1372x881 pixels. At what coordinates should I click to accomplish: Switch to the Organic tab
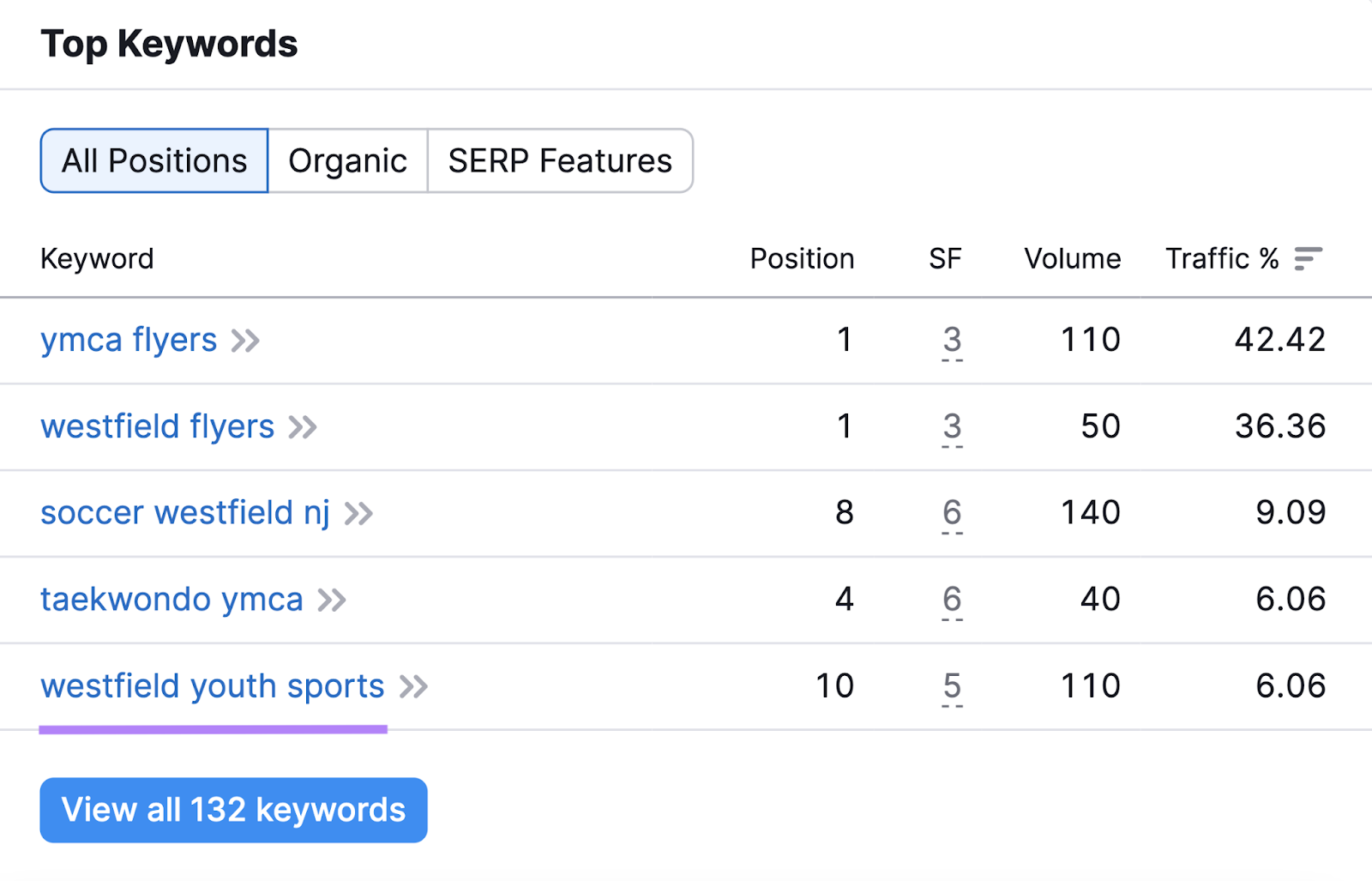pyautogui.click(x=348, y=160)
